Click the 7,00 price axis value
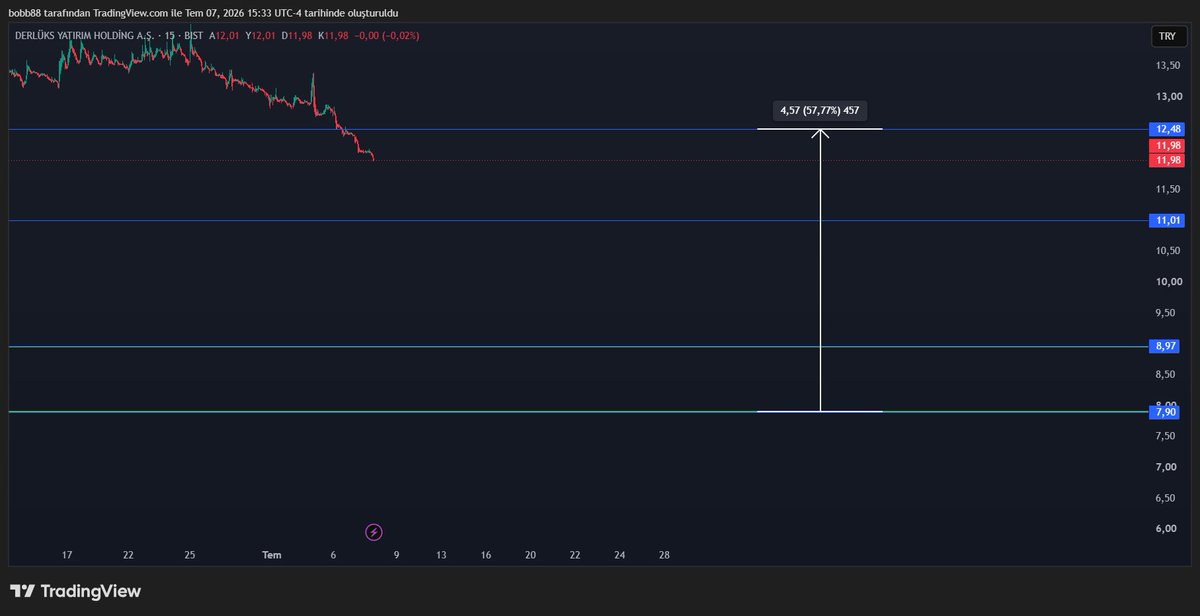This screenshot has width=1200, height=616. pyautogui.click(x=1166, y=467)
